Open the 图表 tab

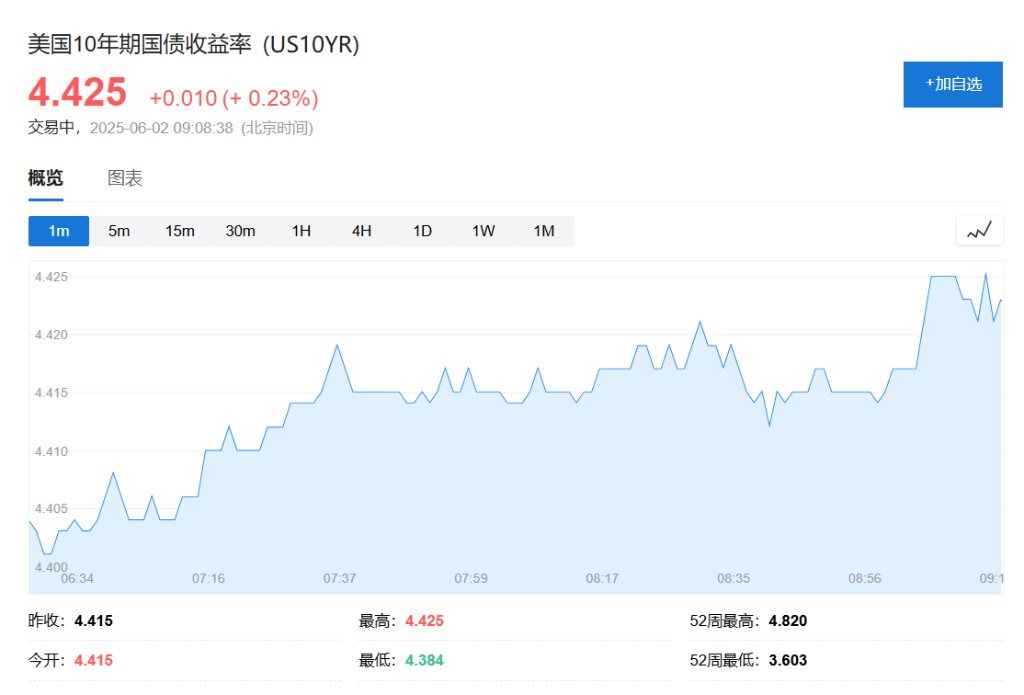[125, 178]
